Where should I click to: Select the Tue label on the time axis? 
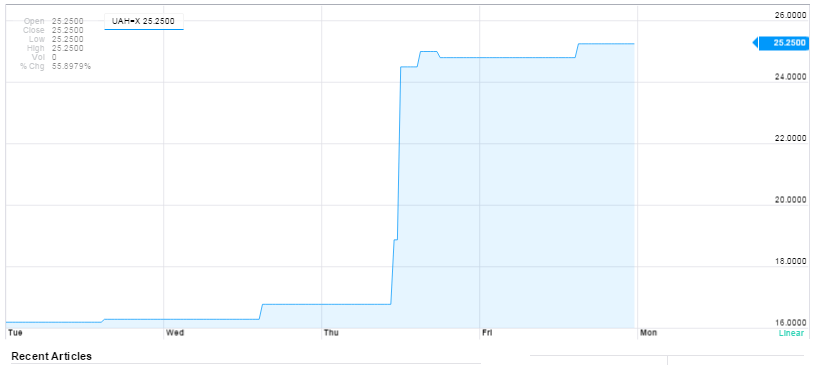[x=15, y=333]
